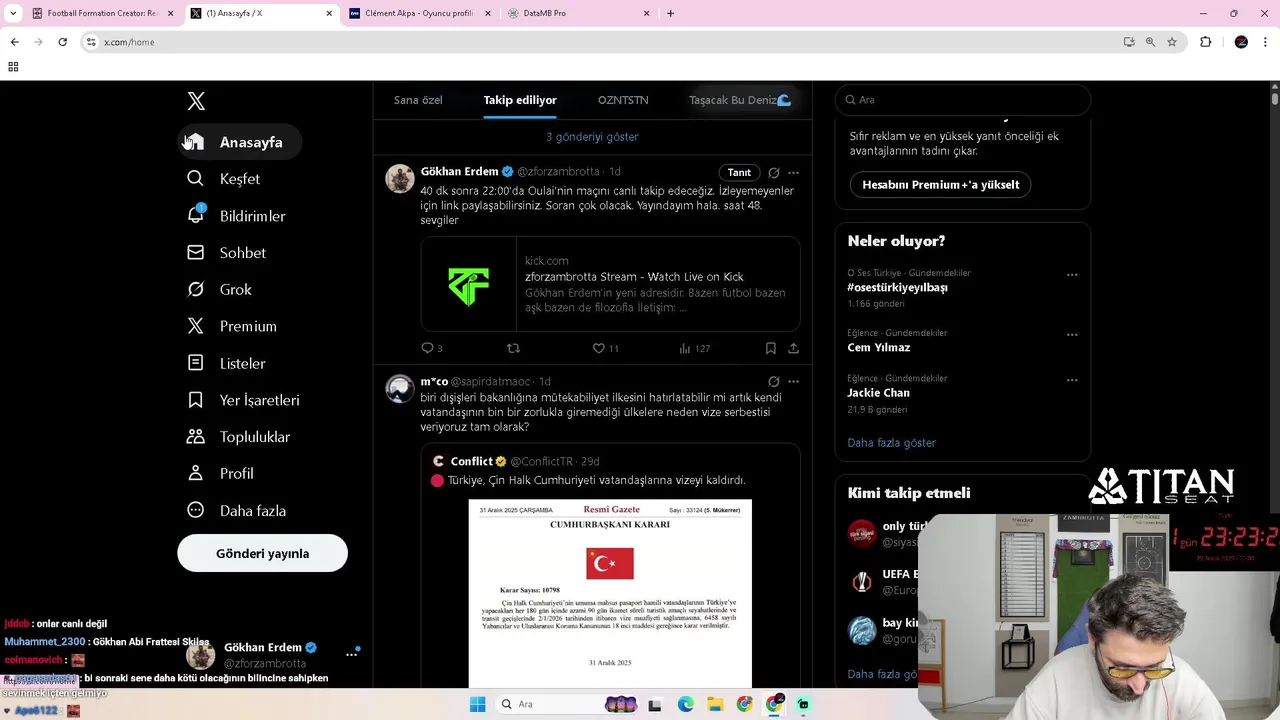Open m*co profile avatar
1280x720 pixels.
(x=400, y=388)
